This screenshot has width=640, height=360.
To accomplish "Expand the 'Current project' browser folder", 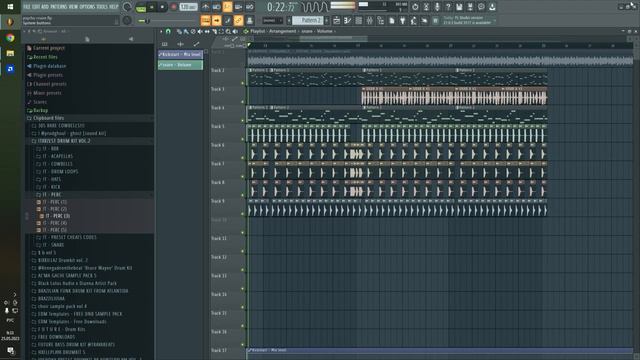I will [x=49, y=48].
